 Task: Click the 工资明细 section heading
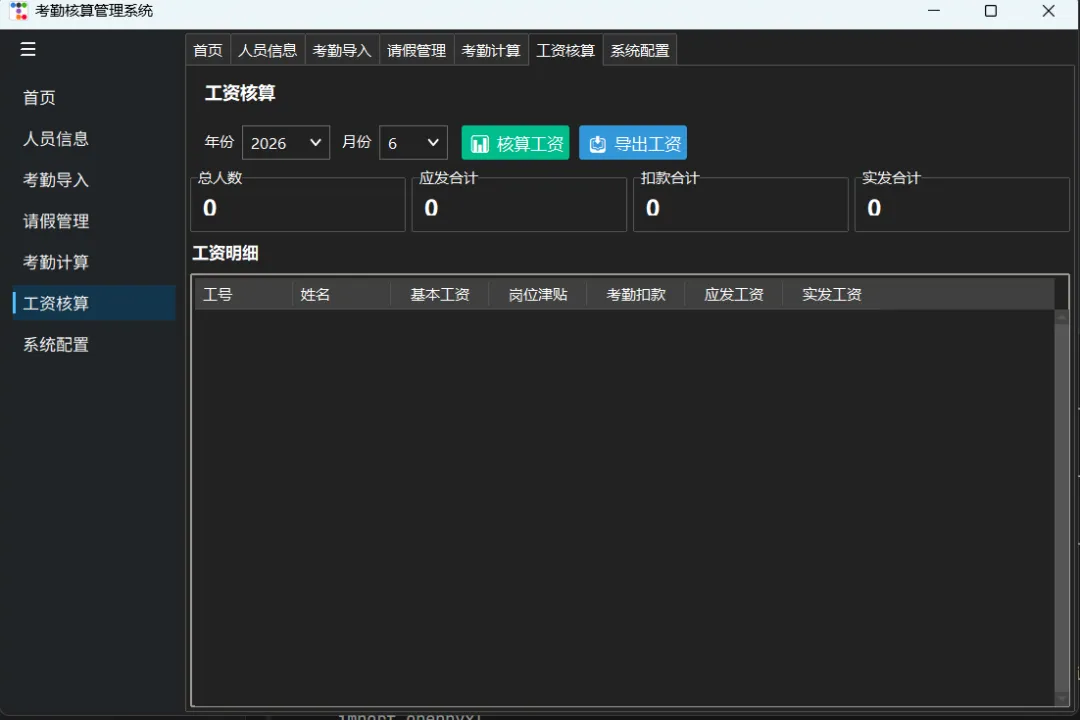225,253
